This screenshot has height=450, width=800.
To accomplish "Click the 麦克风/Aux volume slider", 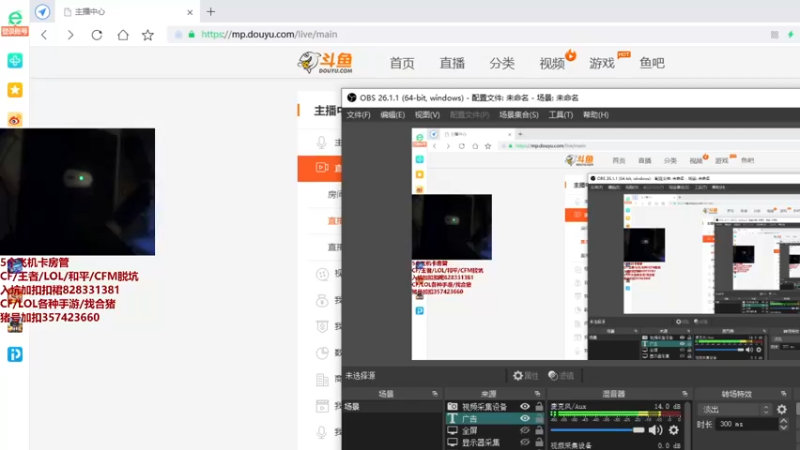I will pyautogui.click(x=597, y=430).
